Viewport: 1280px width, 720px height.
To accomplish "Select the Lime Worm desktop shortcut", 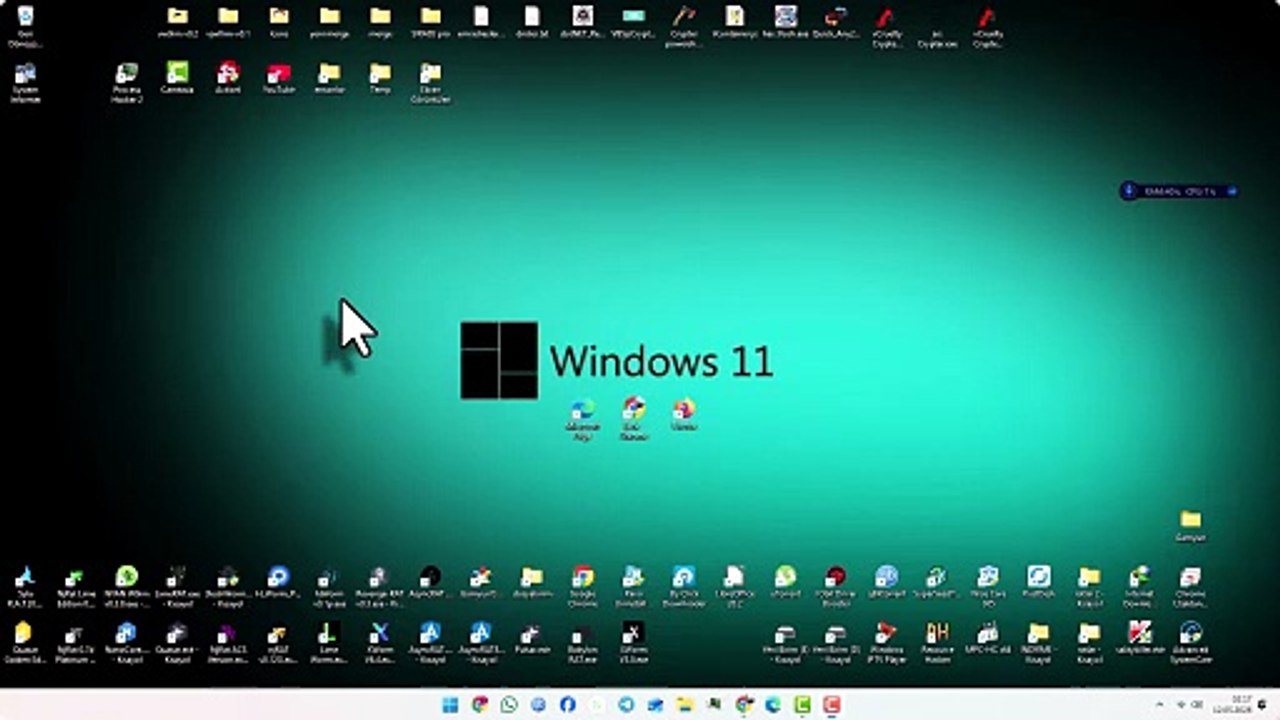I will pyautogui.click(x=328, y=643).
